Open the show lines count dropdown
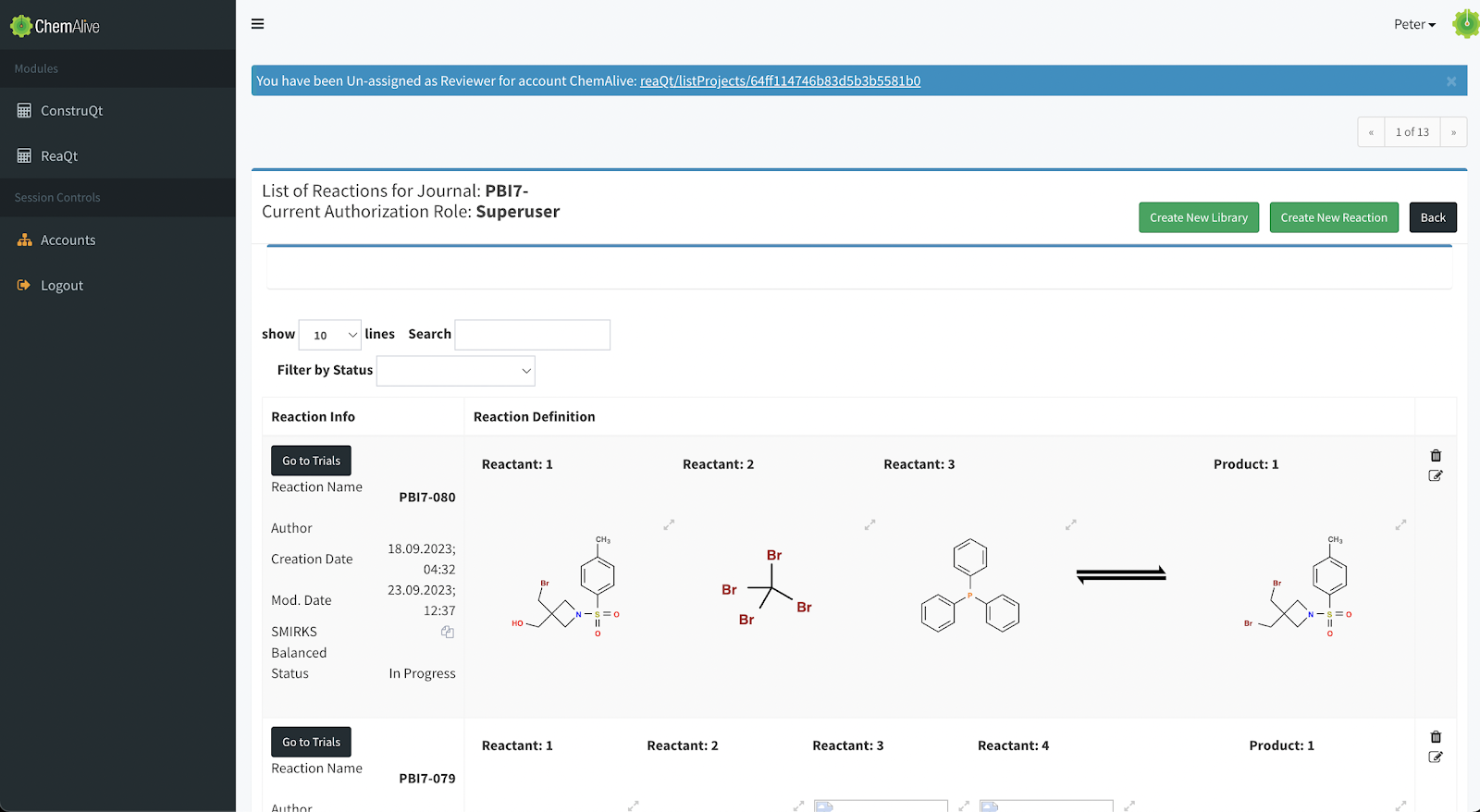 (330, 335)
